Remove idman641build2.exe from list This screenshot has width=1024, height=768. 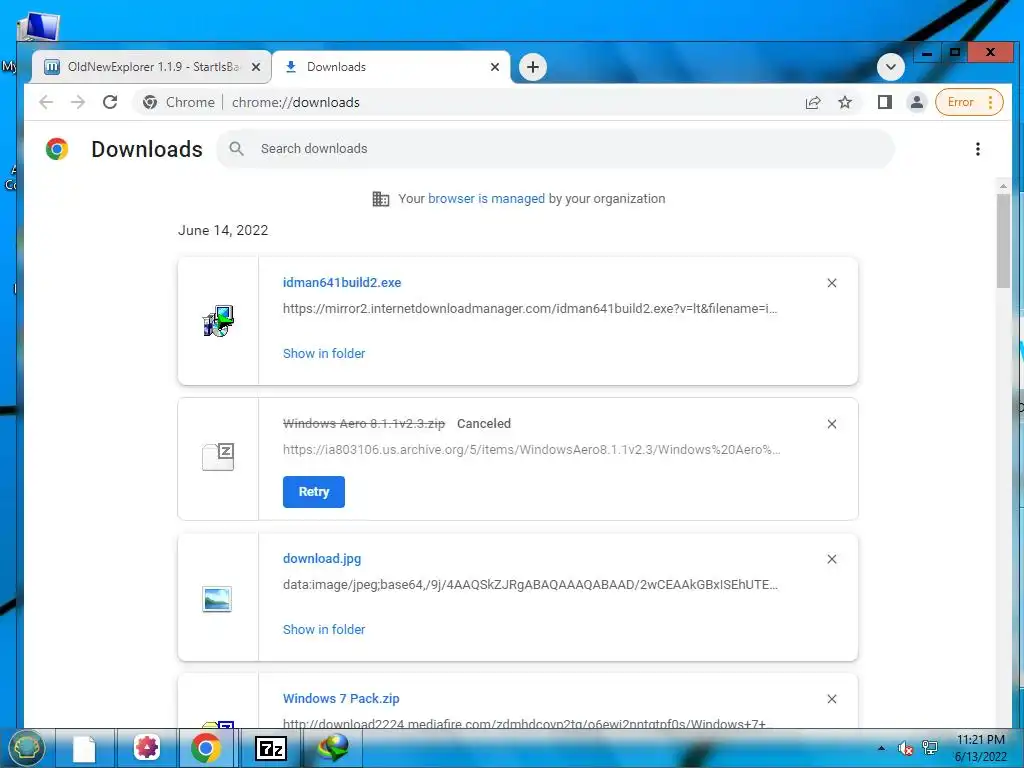tap(832, 283)
